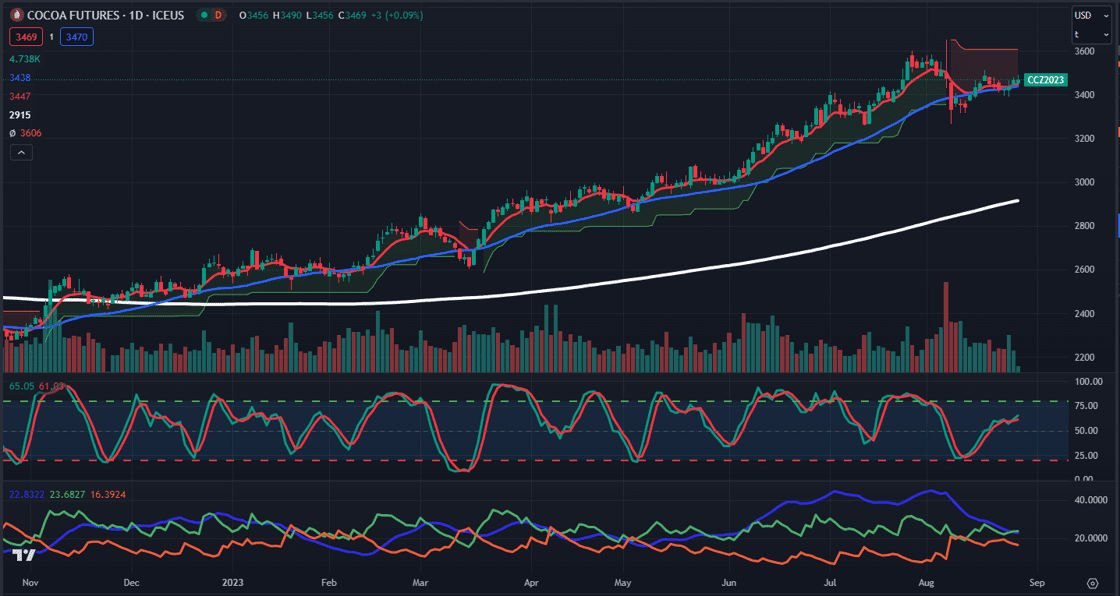The width and height of the screenshot is (1120, 596).
Task: Click the 22.8322 ADX value
Action: (x=25, y=494)
